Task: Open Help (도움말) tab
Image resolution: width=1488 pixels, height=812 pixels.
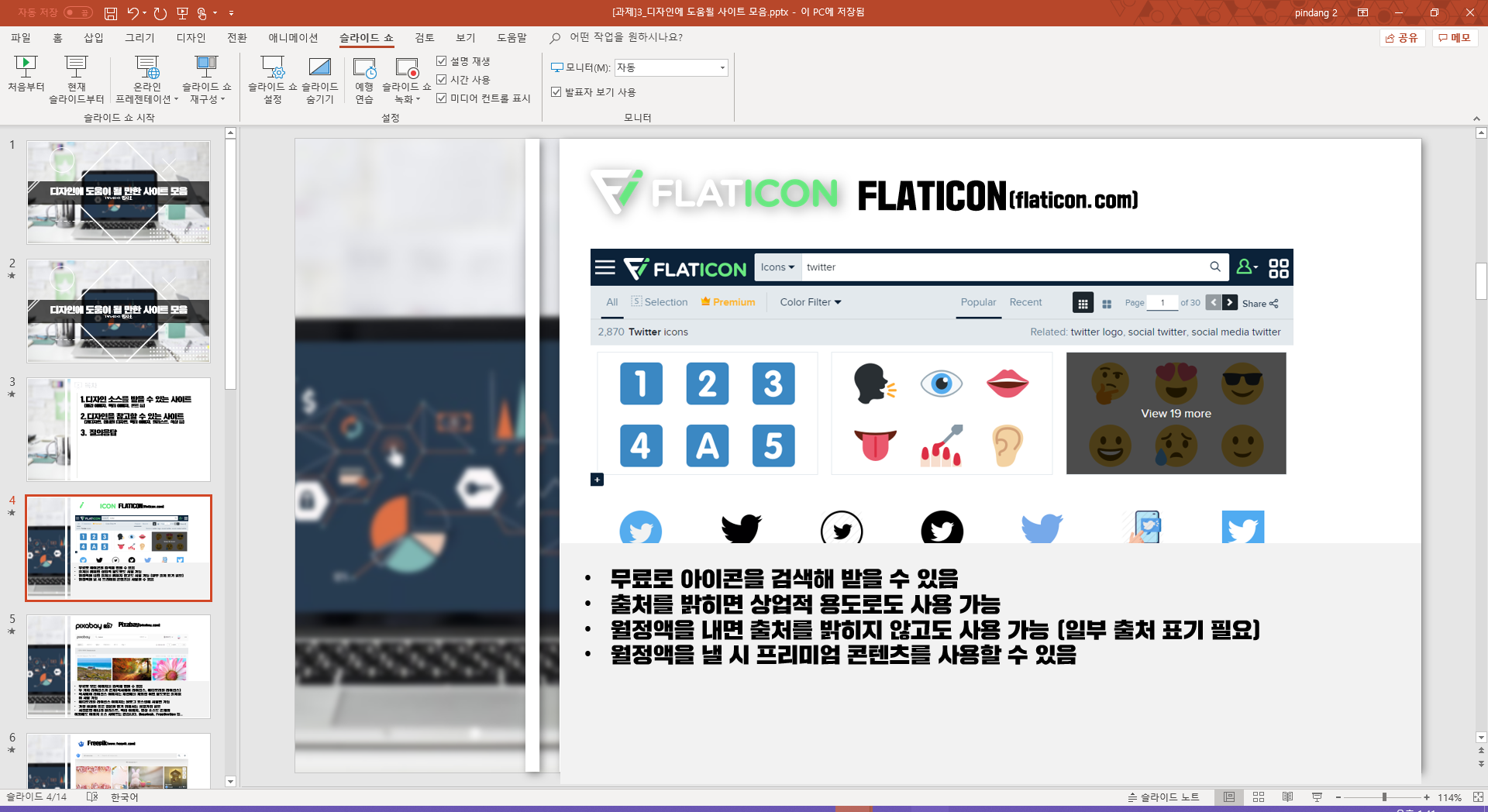Action: click(511, 38)
